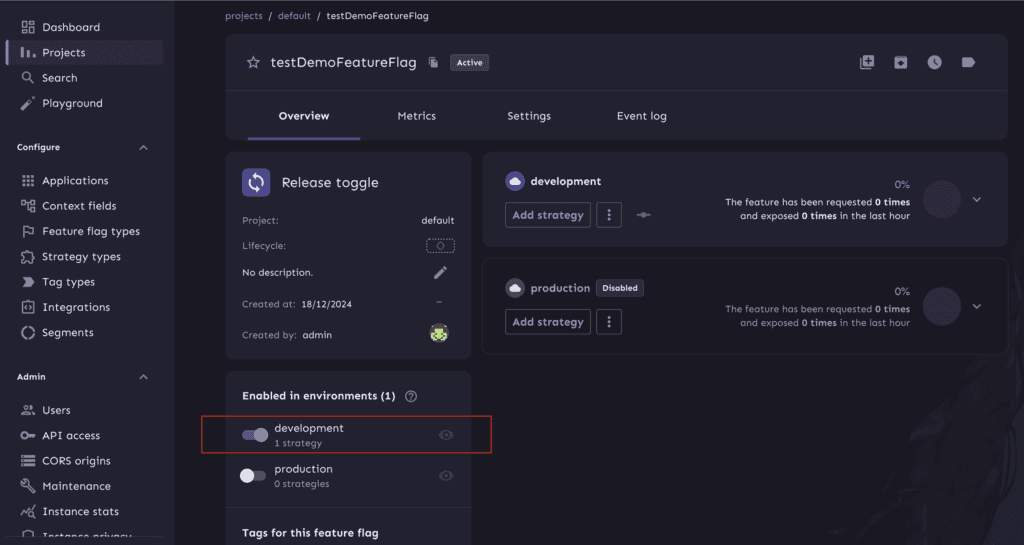Click help icon next to Enabled in environments

411,396
